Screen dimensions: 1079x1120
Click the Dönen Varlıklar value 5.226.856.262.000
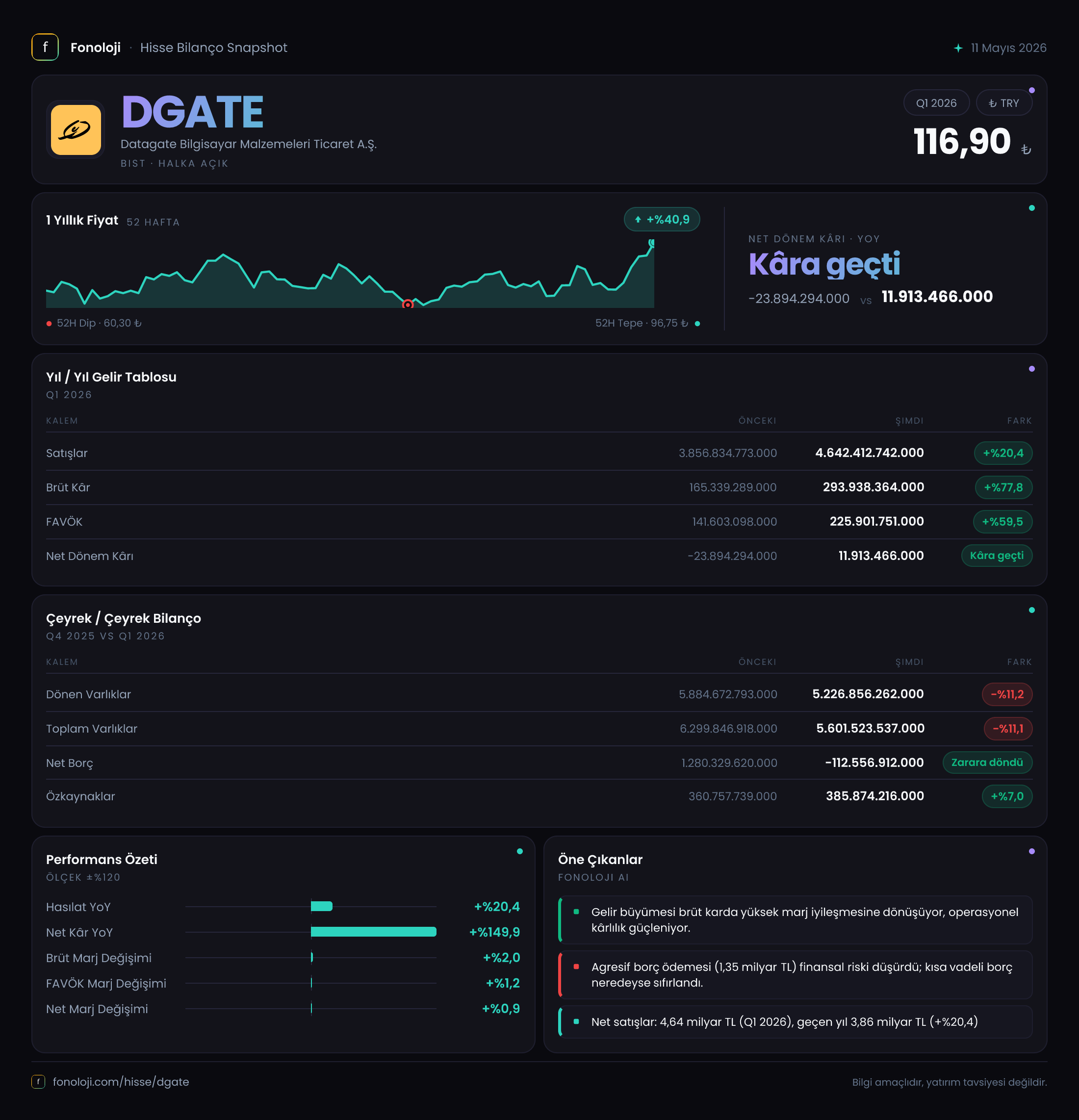coord(868,694)
